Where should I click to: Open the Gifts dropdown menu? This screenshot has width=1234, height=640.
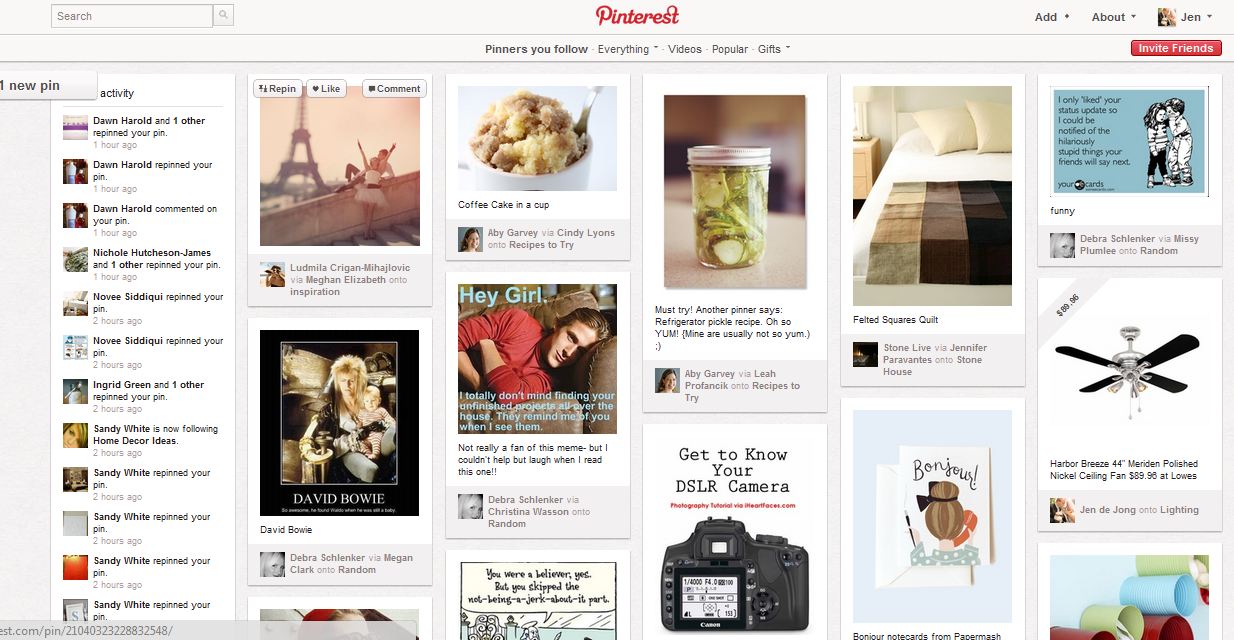tap(774, 49)
